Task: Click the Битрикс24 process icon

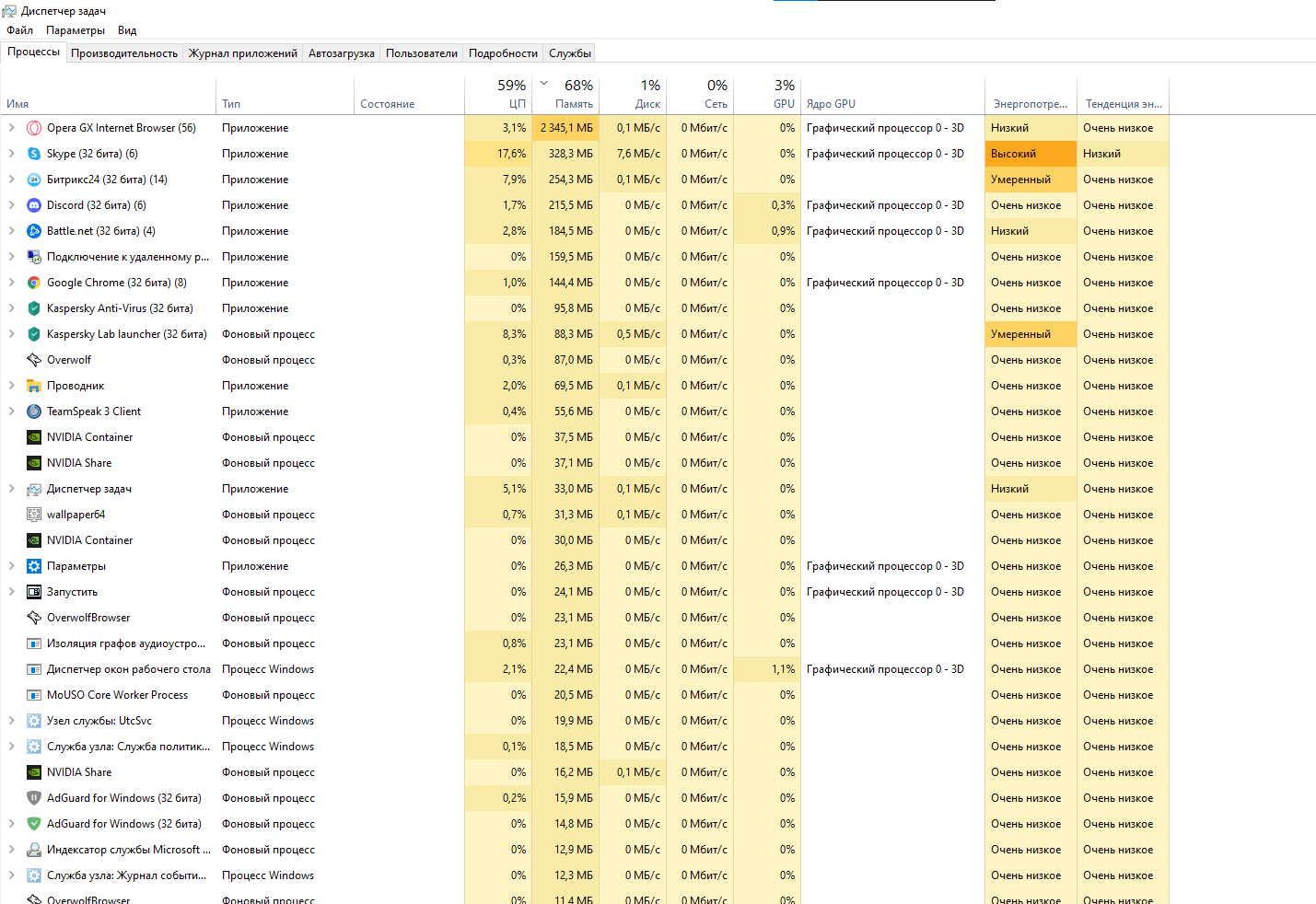Action: pyautogui.click(x=34, y=180)
